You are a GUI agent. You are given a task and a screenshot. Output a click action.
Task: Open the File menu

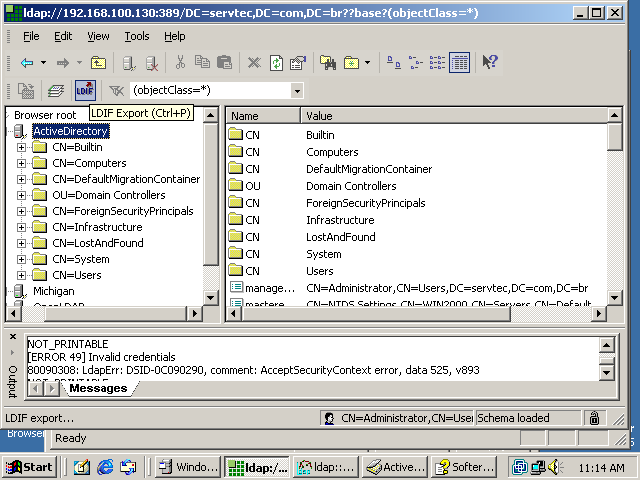pyautogui.click(x=31, y=36)
